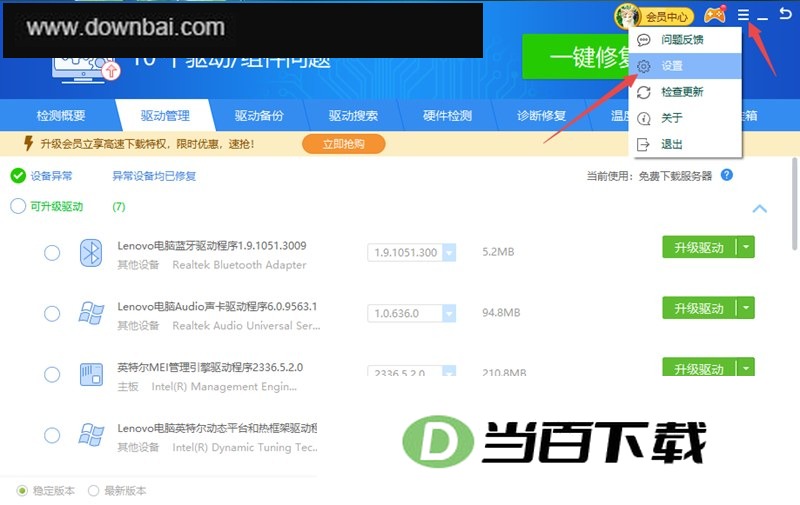Click the 设置 gear icon
Screen dimensions: 800x505
[x=644, y=66]
